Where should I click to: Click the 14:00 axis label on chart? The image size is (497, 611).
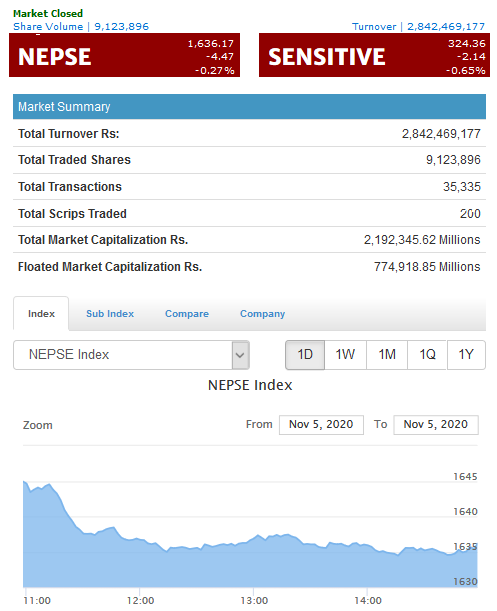pos(368,600)
